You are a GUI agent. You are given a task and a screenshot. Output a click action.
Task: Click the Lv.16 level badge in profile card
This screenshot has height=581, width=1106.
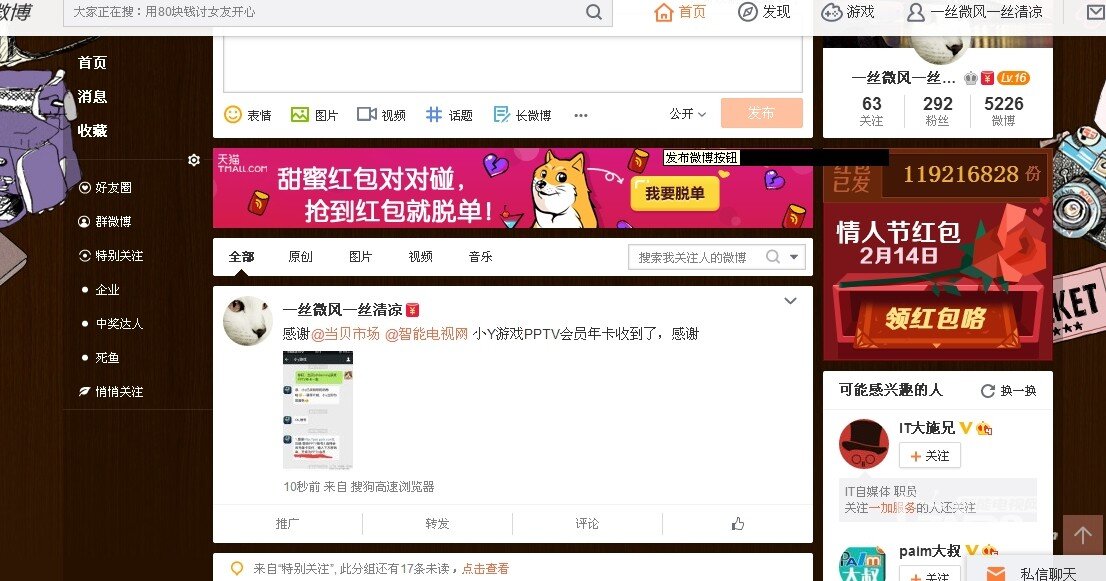click(x=1014, y=78)
